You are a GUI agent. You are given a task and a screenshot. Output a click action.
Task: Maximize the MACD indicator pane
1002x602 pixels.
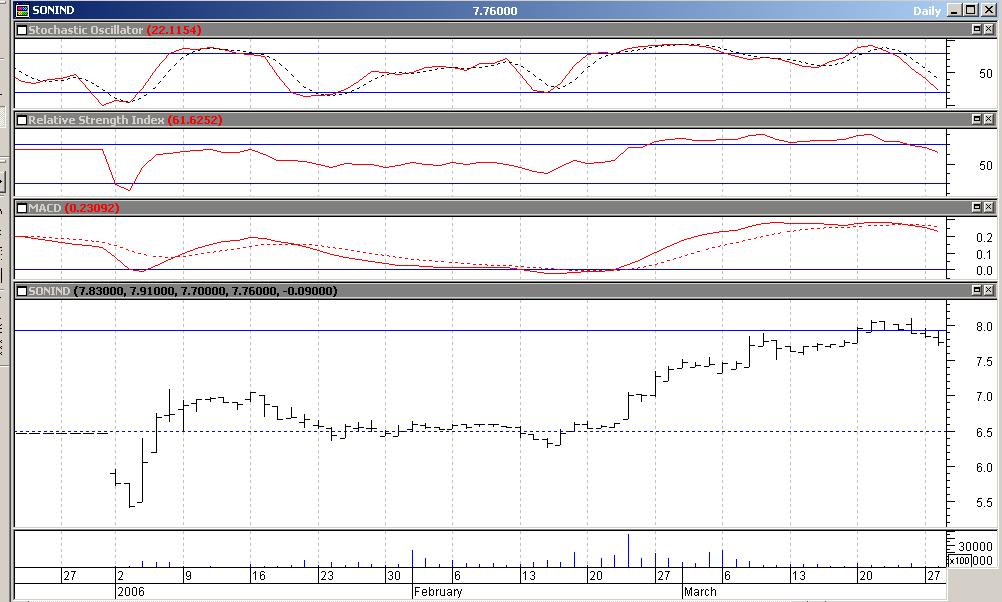[x=976, y=207]
